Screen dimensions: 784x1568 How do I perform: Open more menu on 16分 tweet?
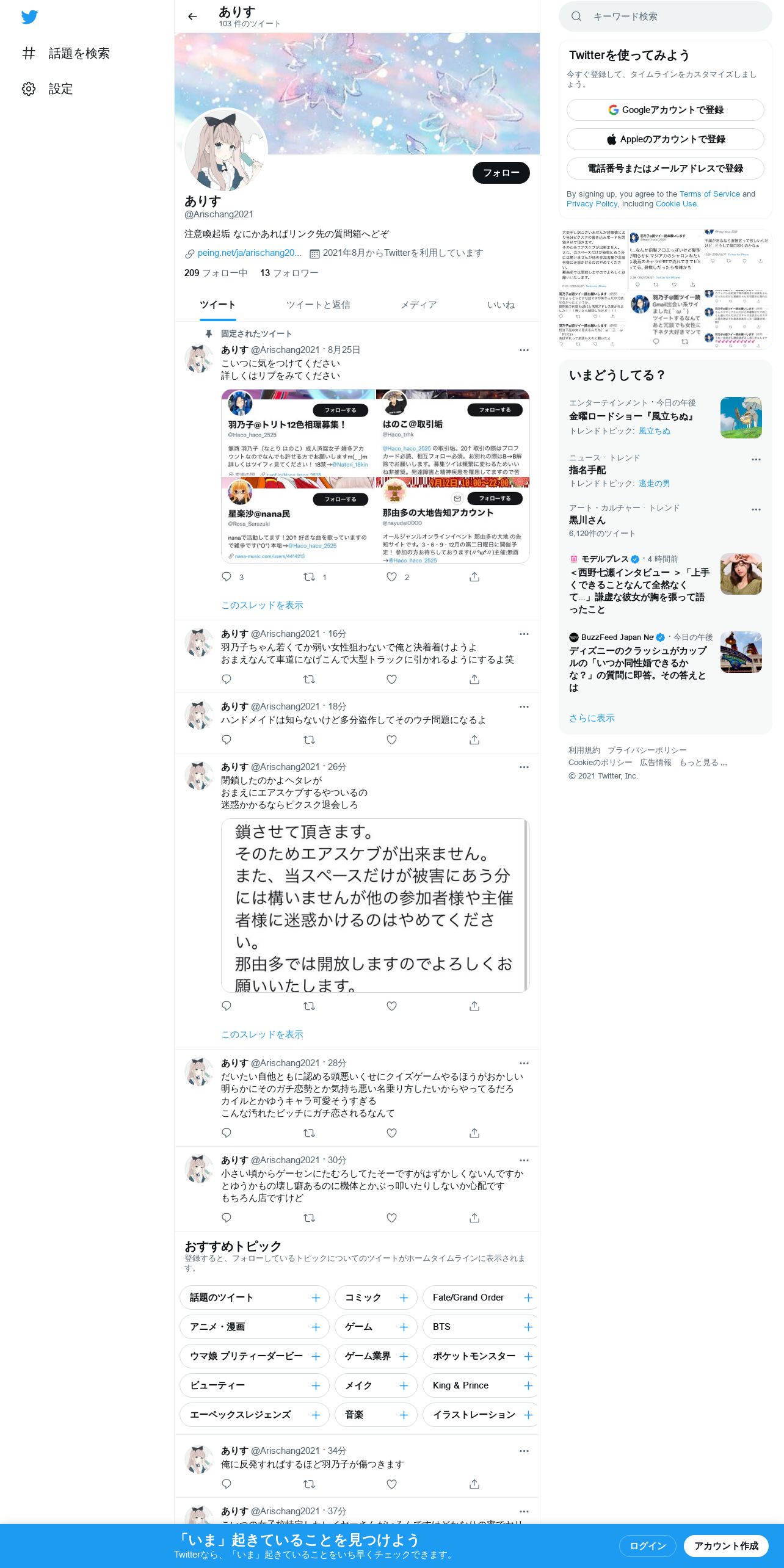click(x=524, y=634)
